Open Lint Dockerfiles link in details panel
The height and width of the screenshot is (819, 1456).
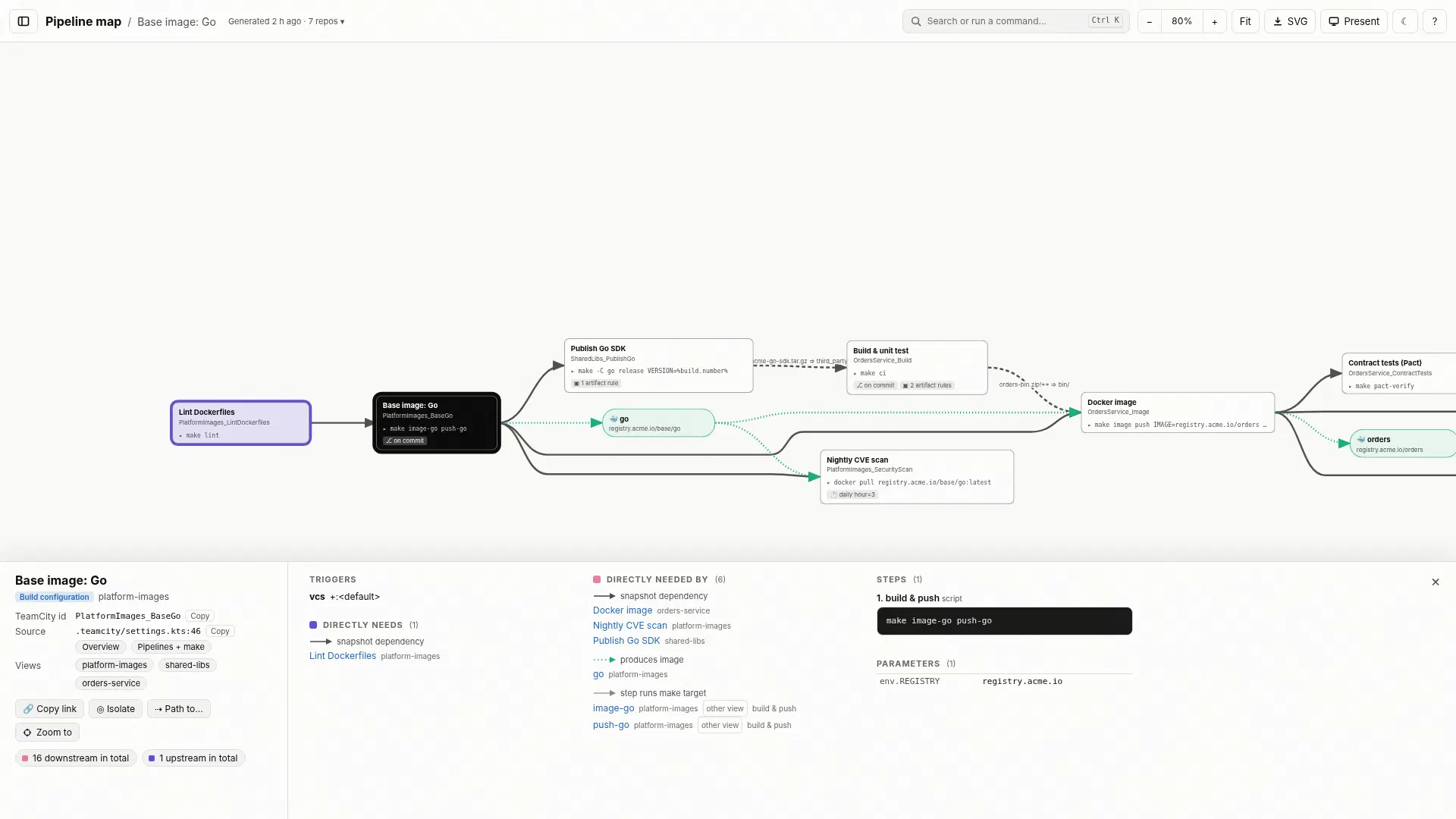(x=343, y=656)
